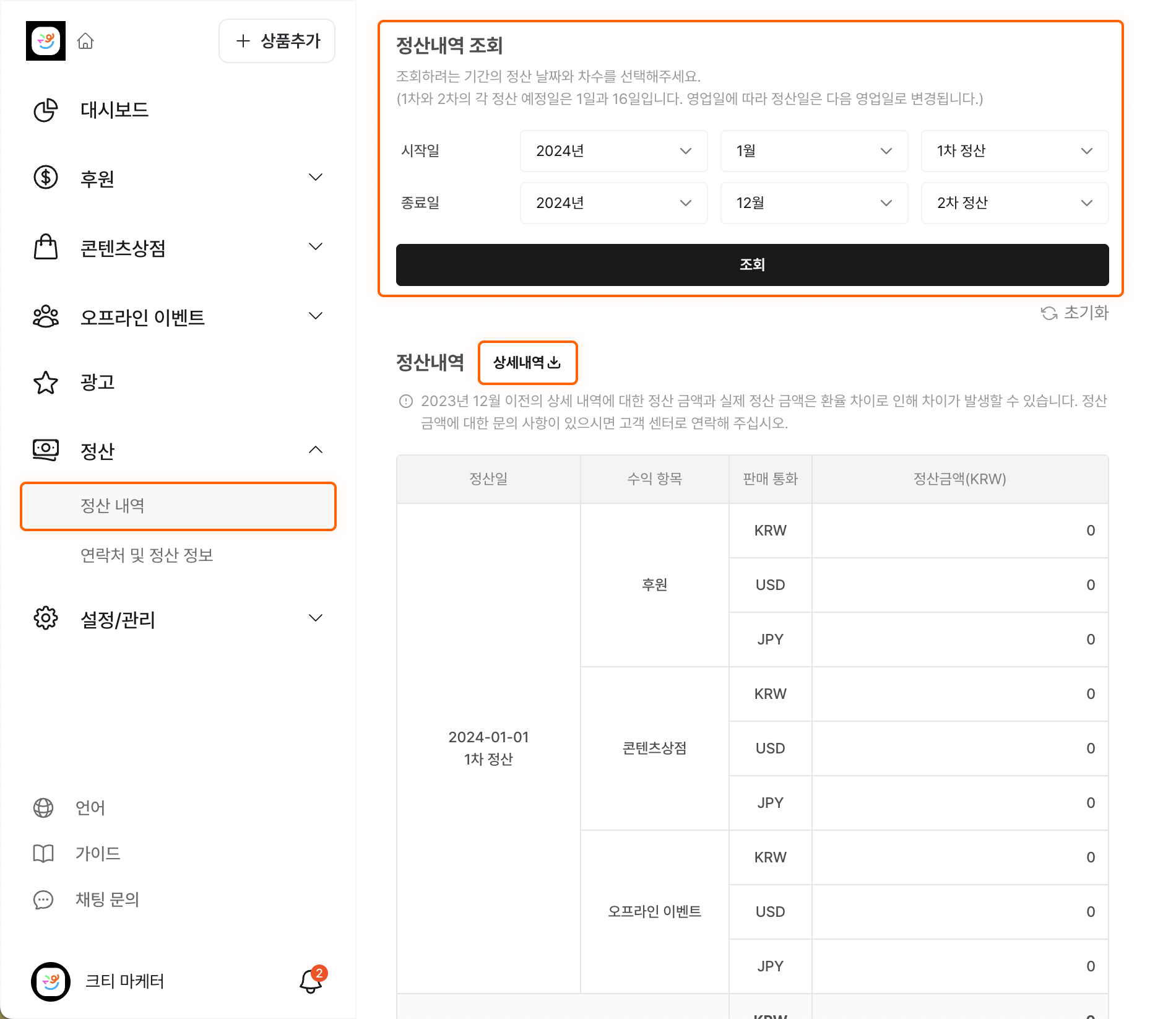Open the 채팅 문의 chat inquiry link
The width and height of the screenshot is (1176, 1019).
pyautogui.click(x=107, y=900)
